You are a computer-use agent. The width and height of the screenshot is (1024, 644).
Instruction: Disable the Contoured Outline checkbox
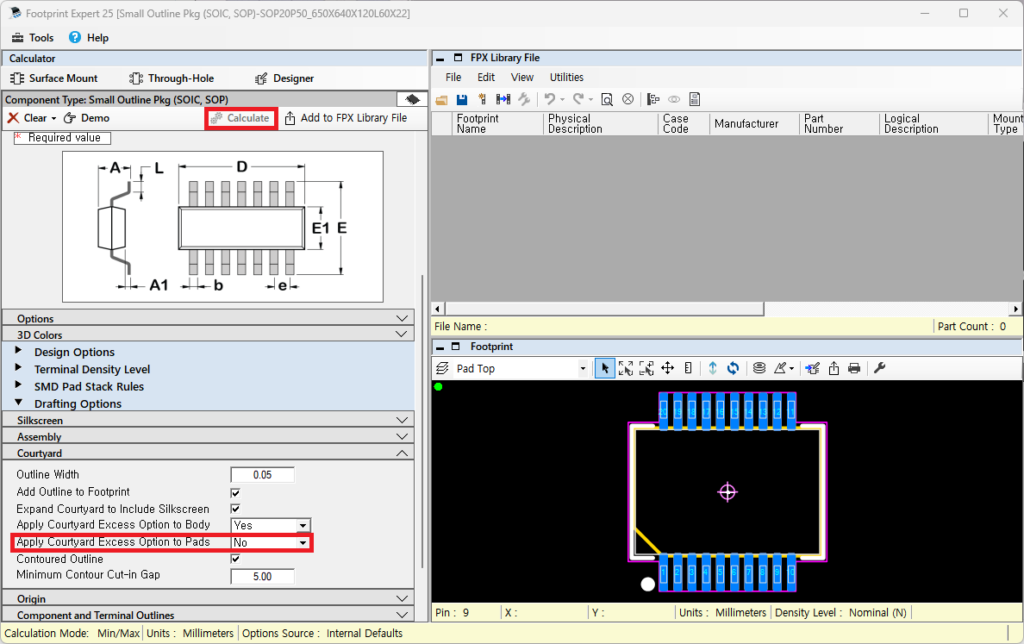[235, 559]
